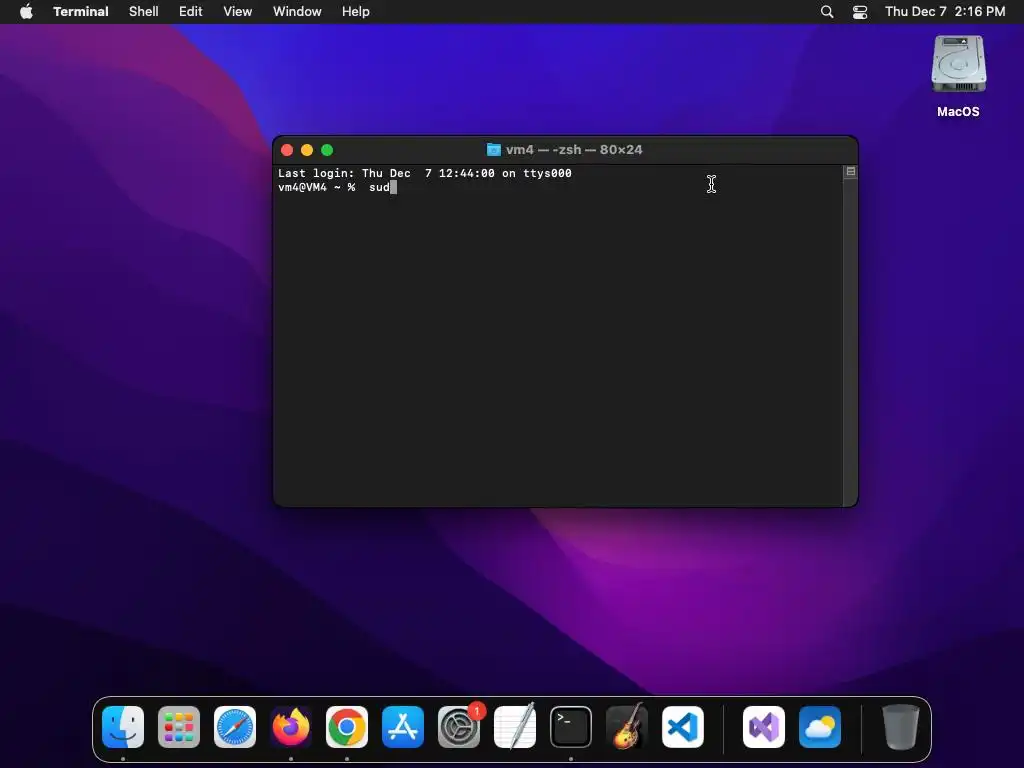Close the Terminal window with red button
Viewport: 1024px width, 768px height.
point(287,150)
